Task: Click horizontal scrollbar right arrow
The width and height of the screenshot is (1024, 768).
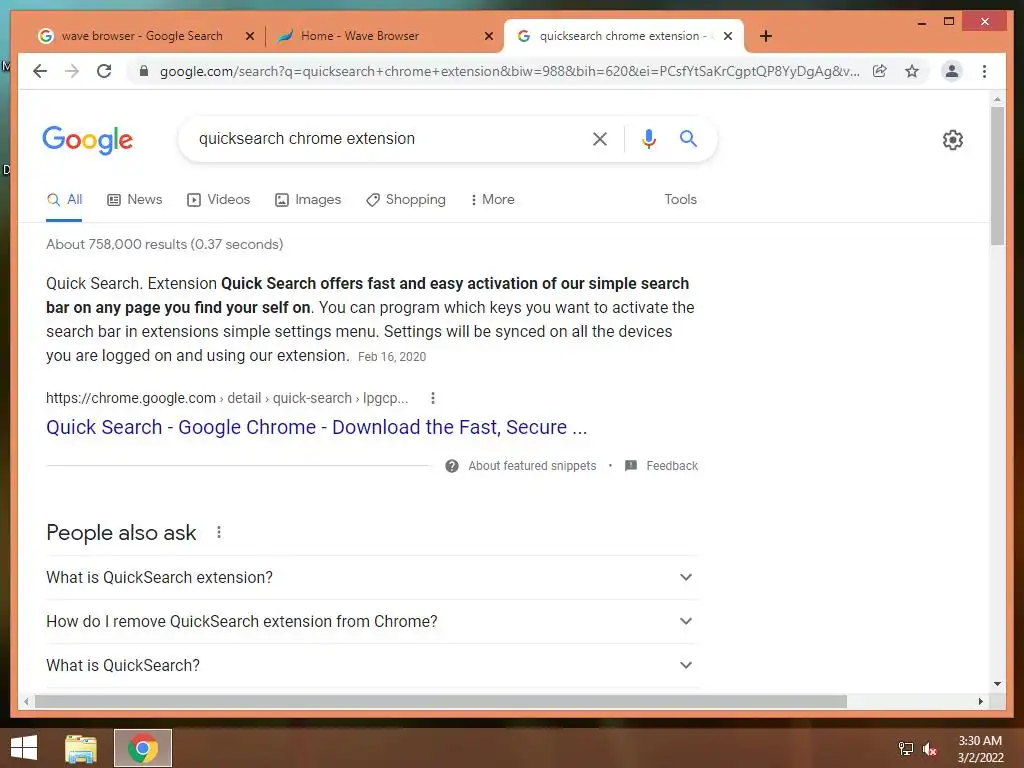Action: (981, 701)
